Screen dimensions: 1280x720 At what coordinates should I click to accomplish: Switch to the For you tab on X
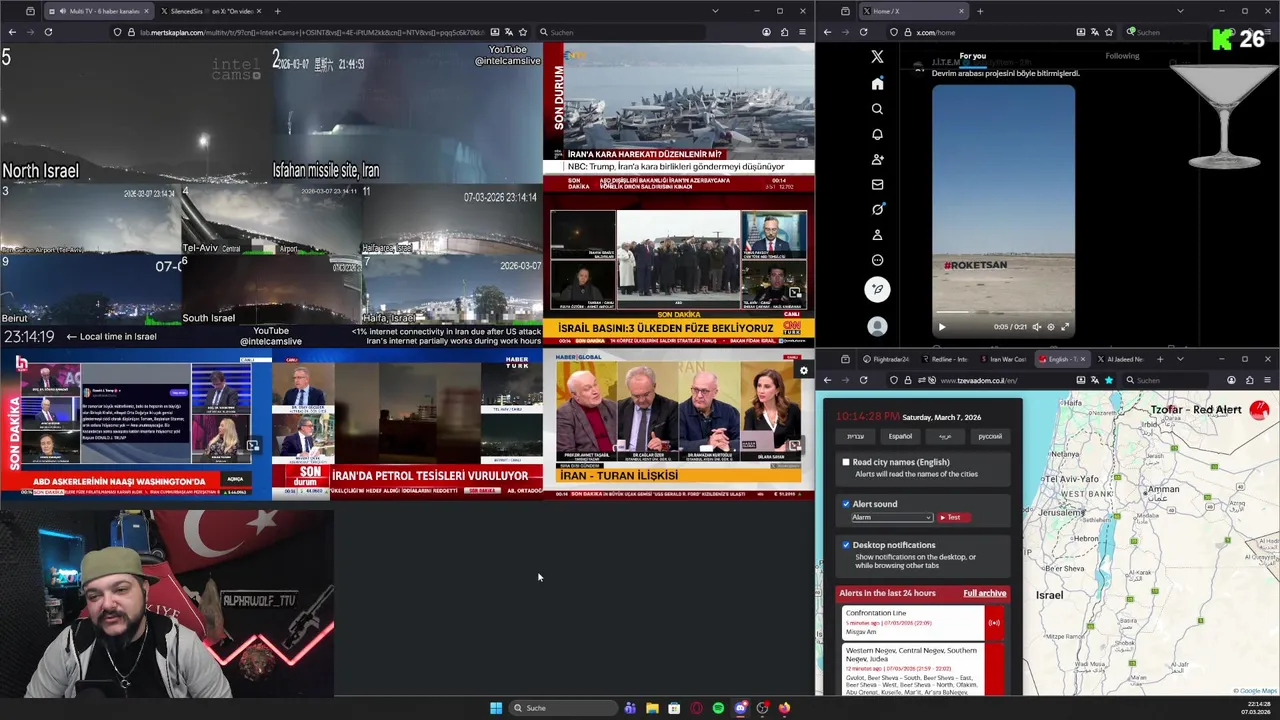[972, 56]
